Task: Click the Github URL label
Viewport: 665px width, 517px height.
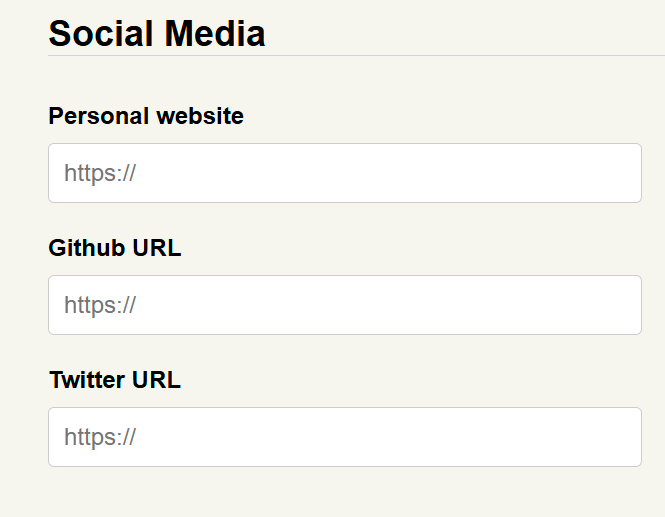Action: [115, 248]
